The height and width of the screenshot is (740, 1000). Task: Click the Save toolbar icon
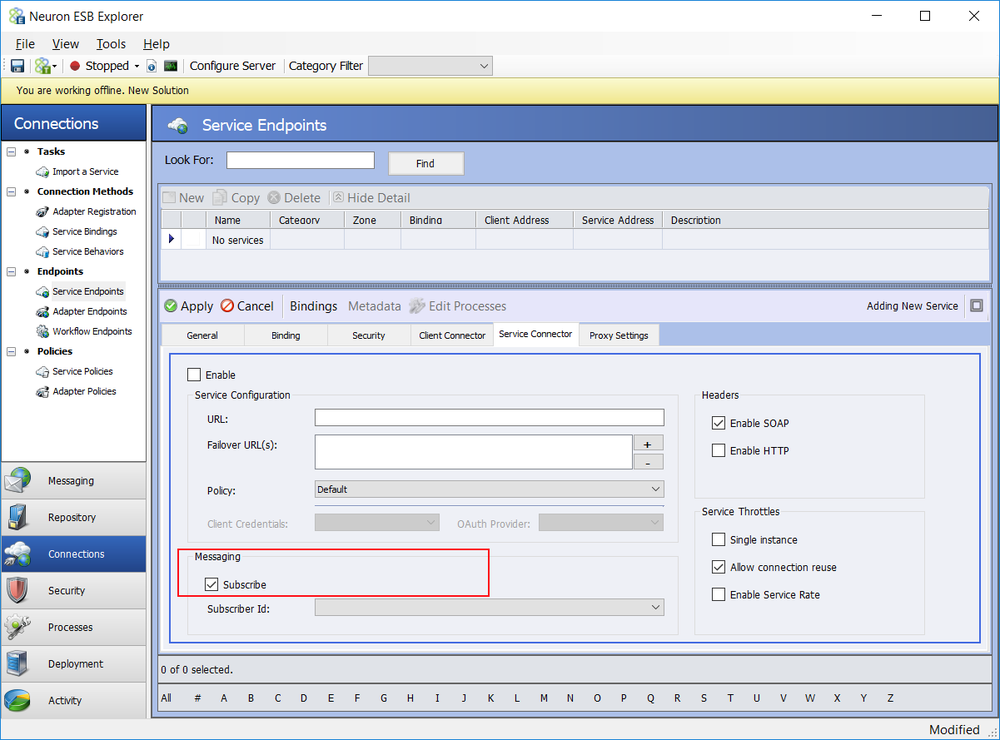(17, 66)
